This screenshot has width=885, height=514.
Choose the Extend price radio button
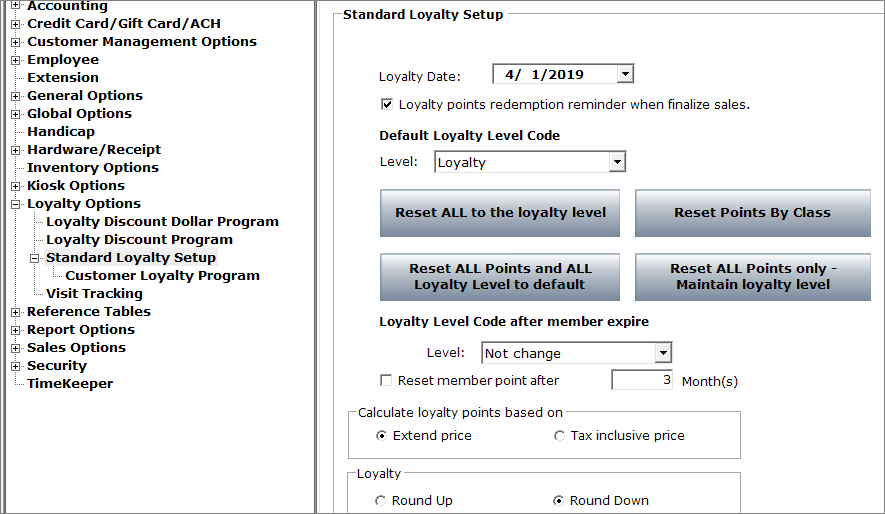(382, 436)
